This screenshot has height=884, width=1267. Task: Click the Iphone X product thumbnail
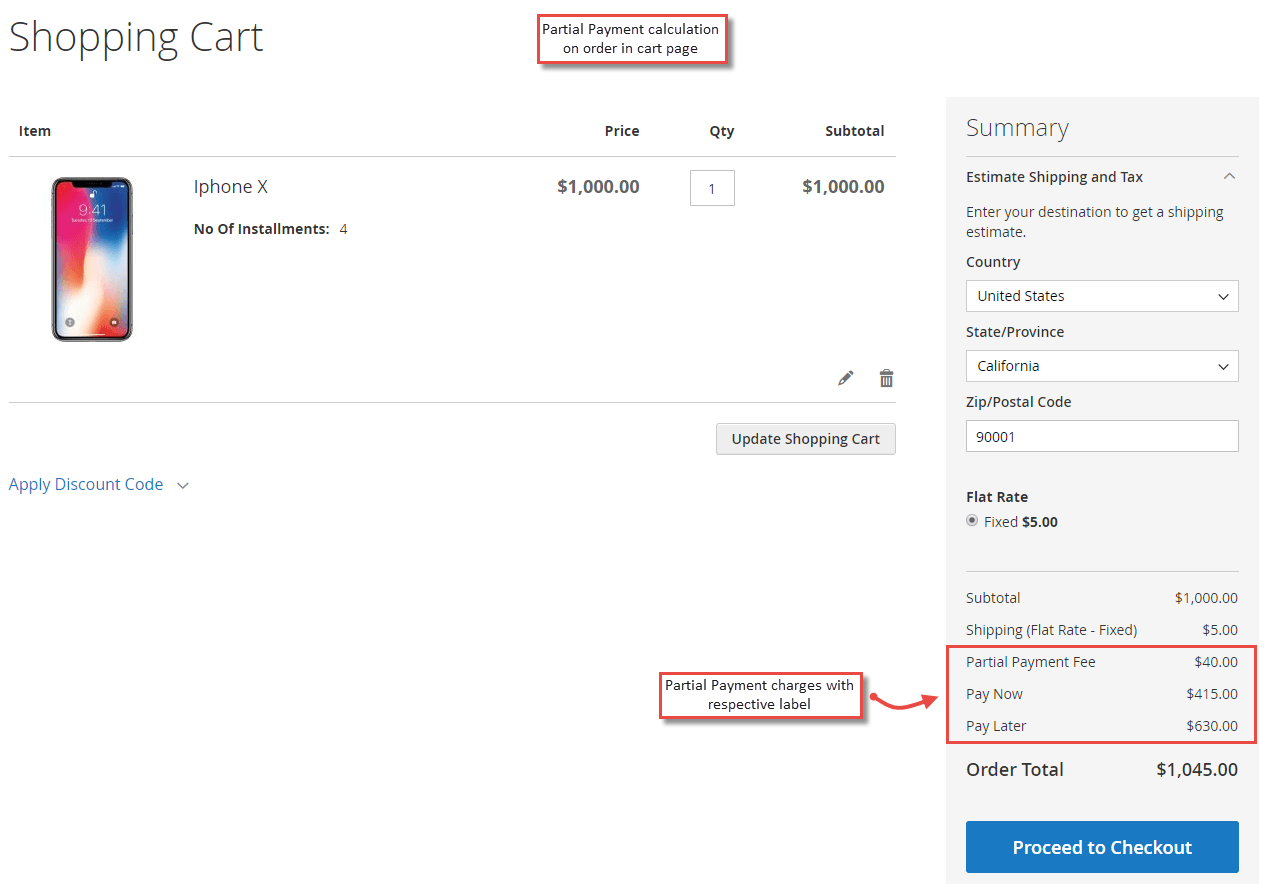92,259
